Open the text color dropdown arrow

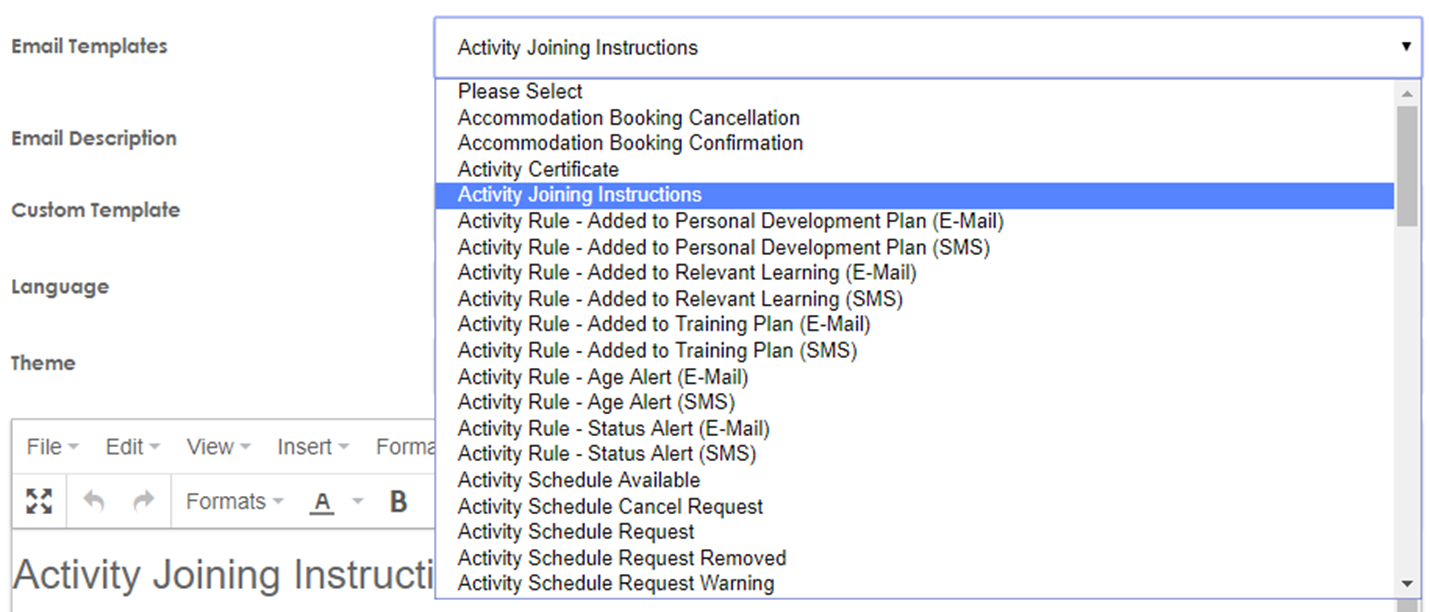click(x=358, y=502)
